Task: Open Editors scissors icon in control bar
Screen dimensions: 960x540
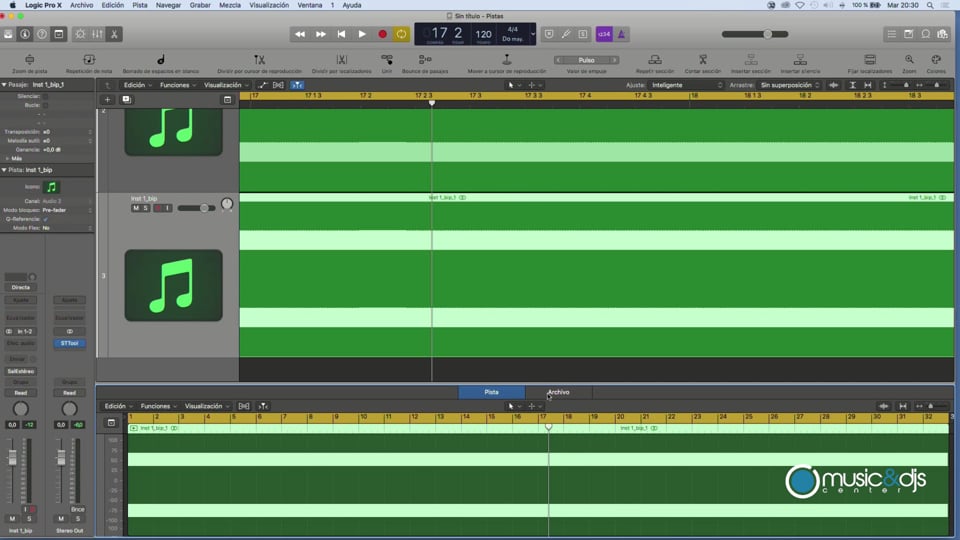Action: (x=114, y=34)
